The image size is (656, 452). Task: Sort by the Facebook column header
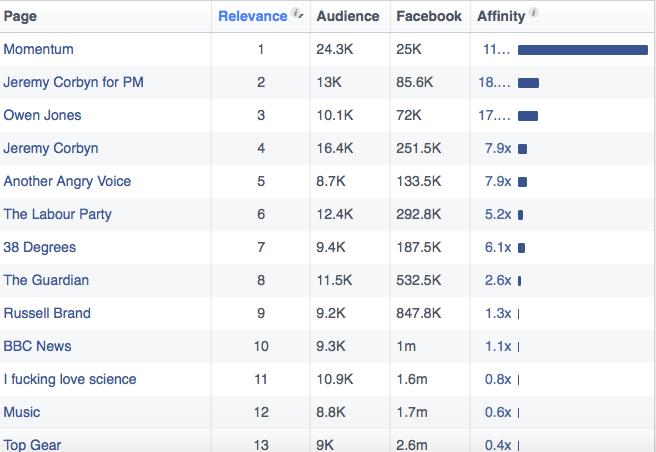click(x=429, y=16)
